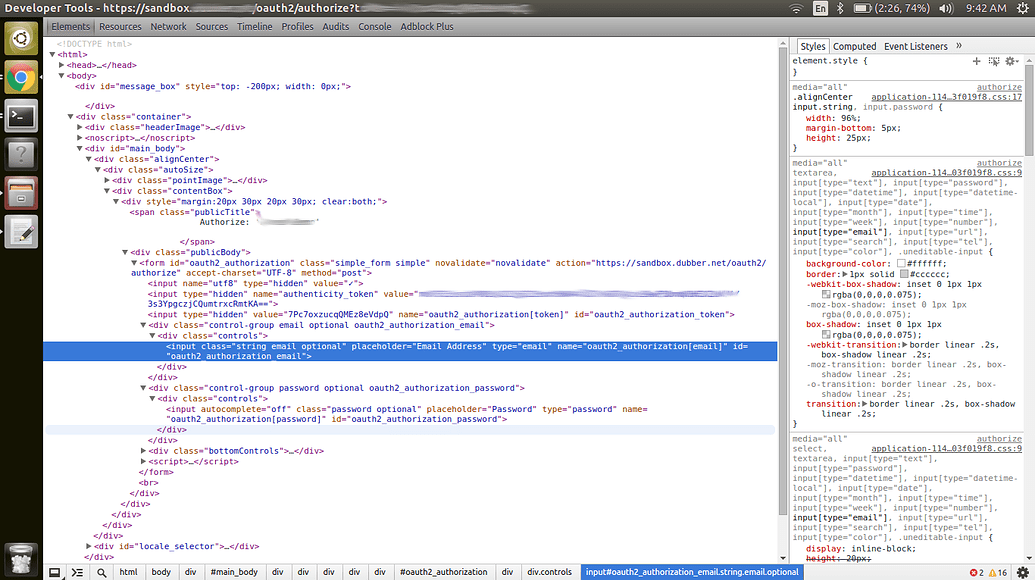Open the console drawer icon

pos(77,572)
